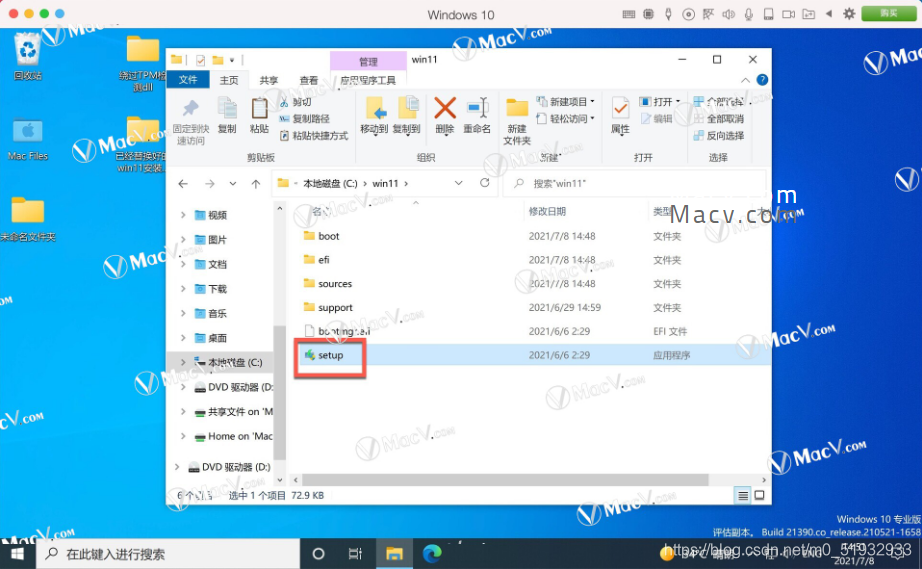This screenshot has width=922, height=569.
Task: Expand the Pictures tree node
Action: pos(183,240)
